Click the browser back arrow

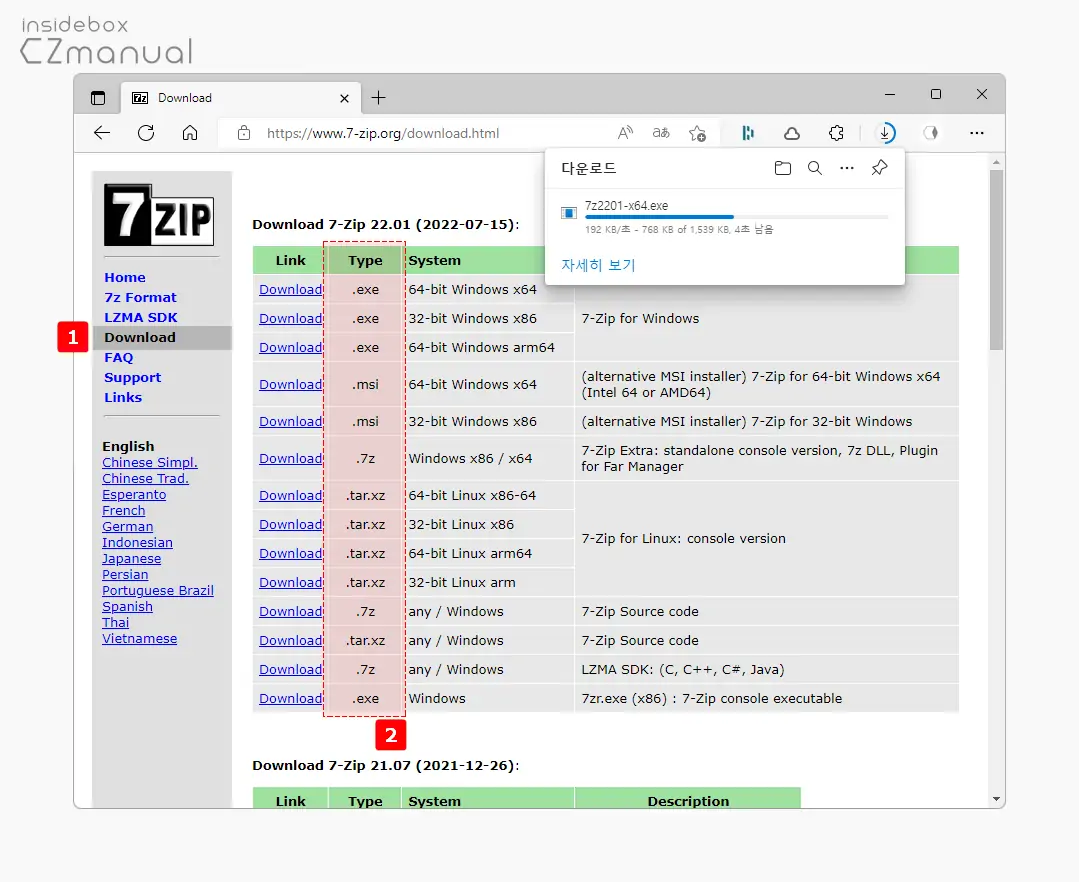pyautogui.click(x=102, y=133)
